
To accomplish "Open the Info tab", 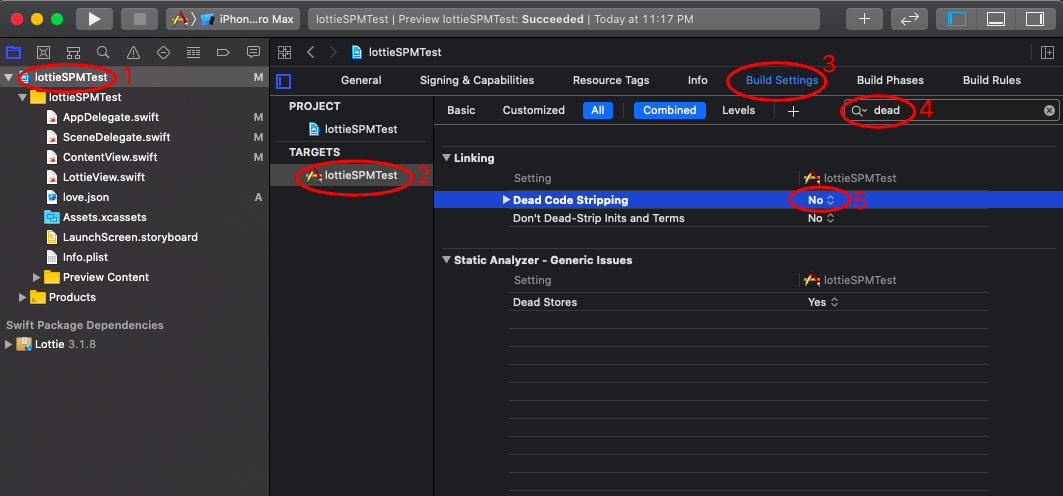I will (x=698, y=80).
